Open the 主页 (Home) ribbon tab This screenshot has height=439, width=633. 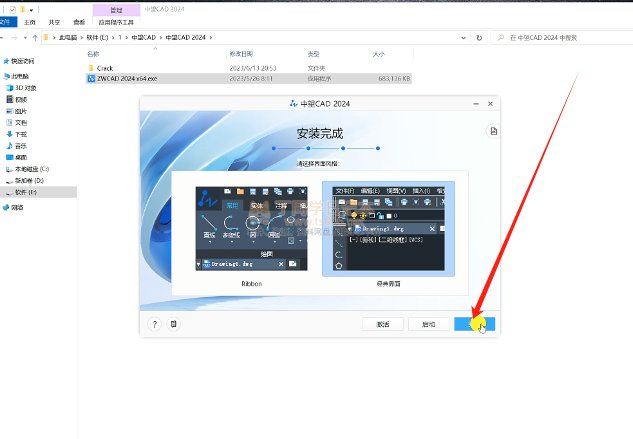click(30, 20)
